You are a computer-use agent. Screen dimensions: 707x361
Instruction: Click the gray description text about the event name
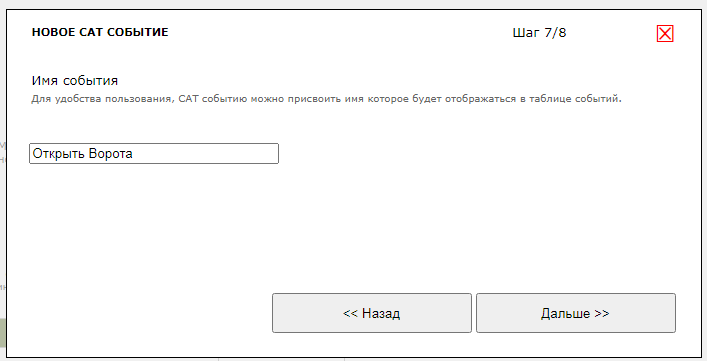(x=326, y=99)
